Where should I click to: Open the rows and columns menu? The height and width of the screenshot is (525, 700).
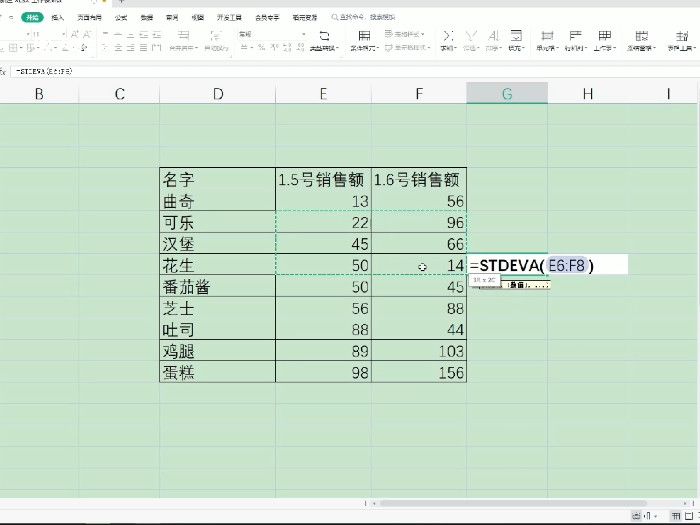click(x=576, y=41)
